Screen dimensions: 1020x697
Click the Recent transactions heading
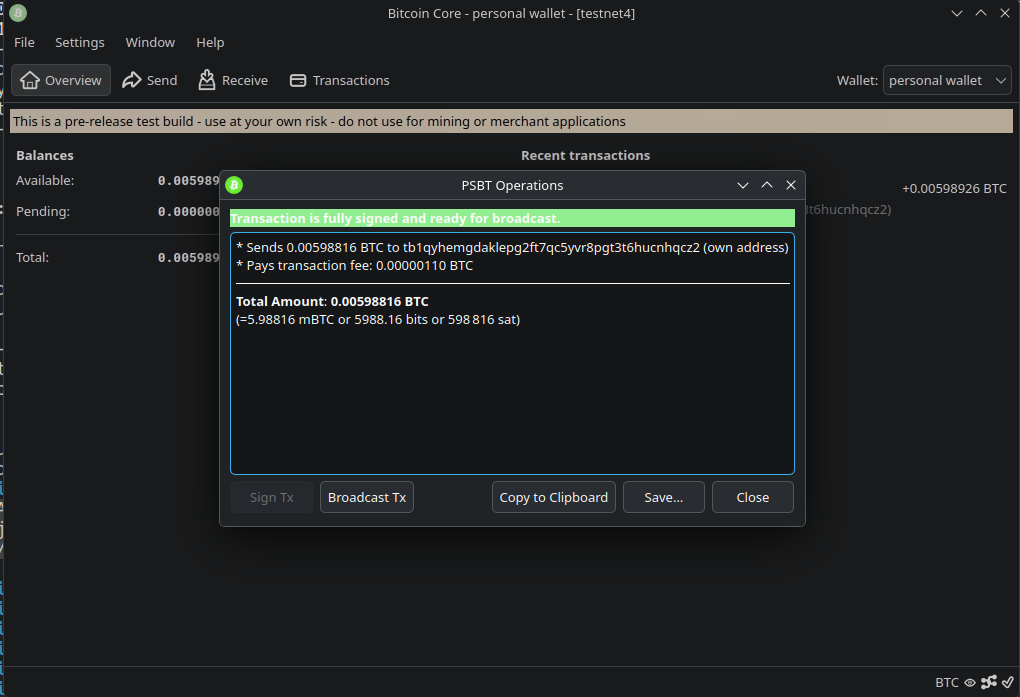click(x=585, y=156)
